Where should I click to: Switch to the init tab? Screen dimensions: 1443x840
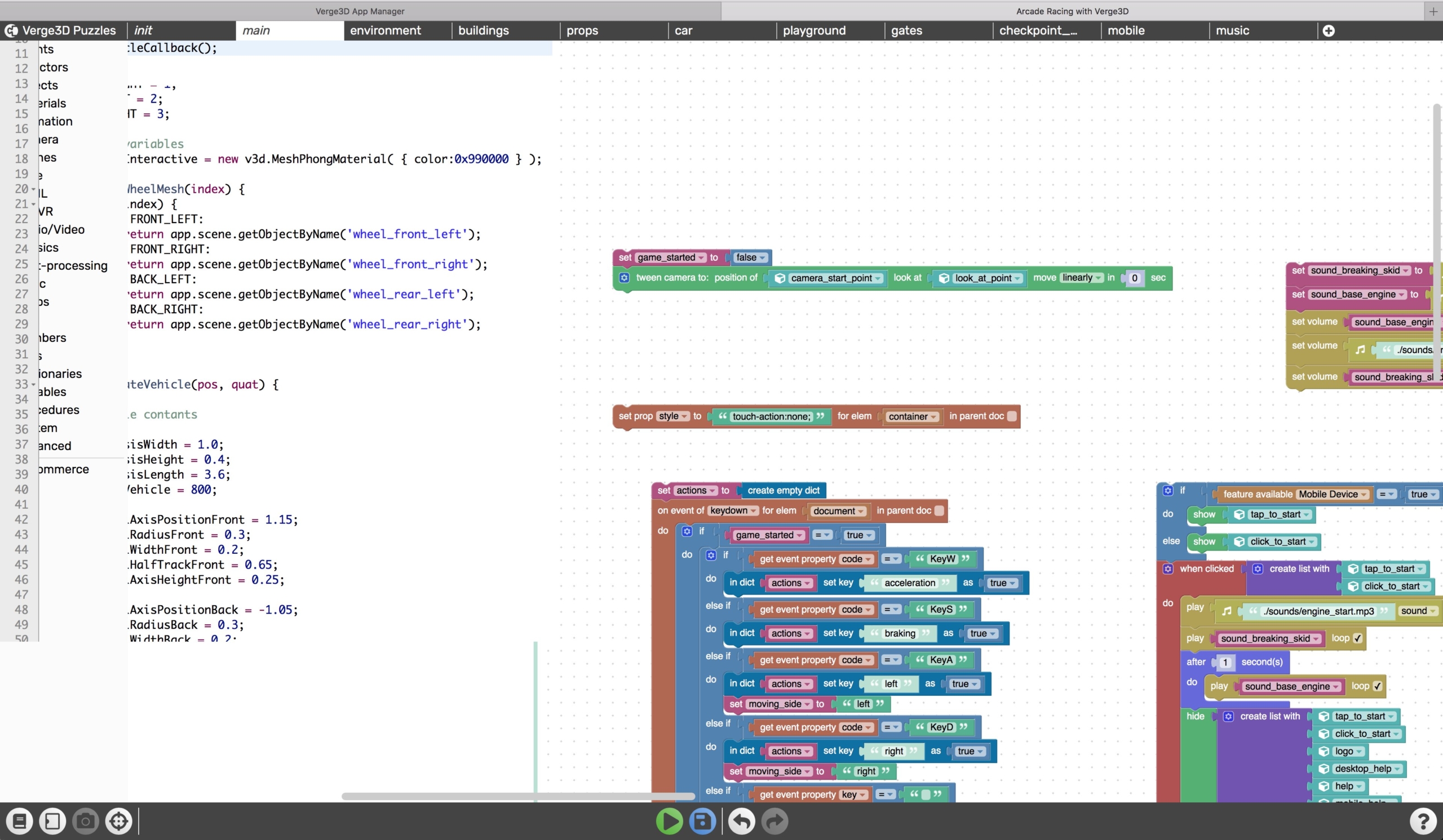tap(182, 31)
